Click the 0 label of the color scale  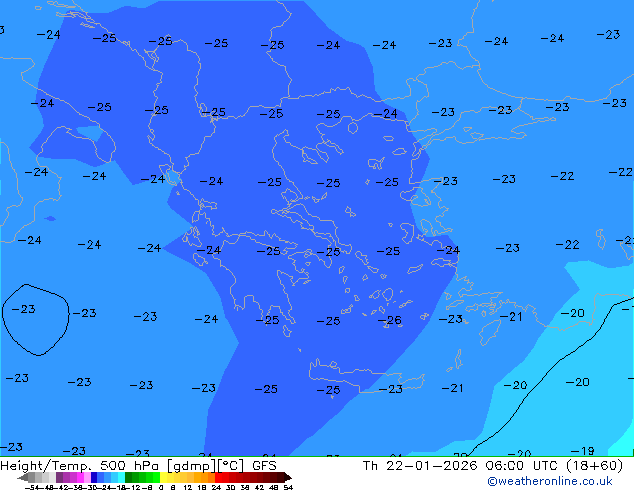point(161,487)
